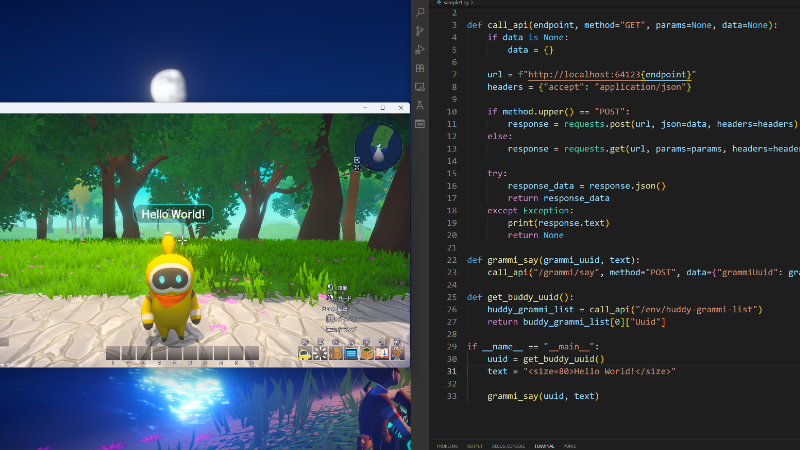800x450 pixels.
Task: Click the circular minimap in game window
Action: click(x=378, y=147)
